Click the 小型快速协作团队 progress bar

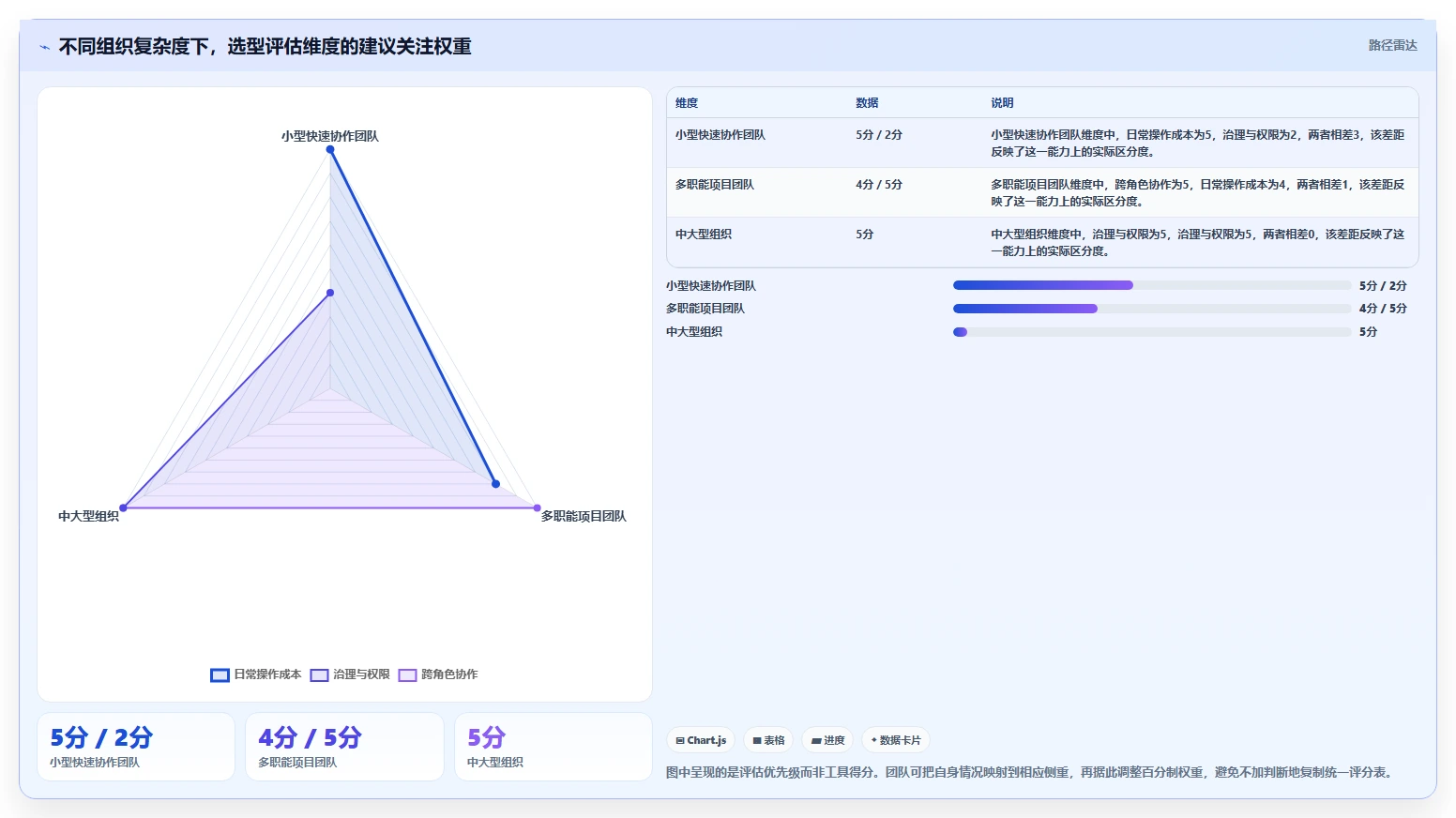[1152, 285]
